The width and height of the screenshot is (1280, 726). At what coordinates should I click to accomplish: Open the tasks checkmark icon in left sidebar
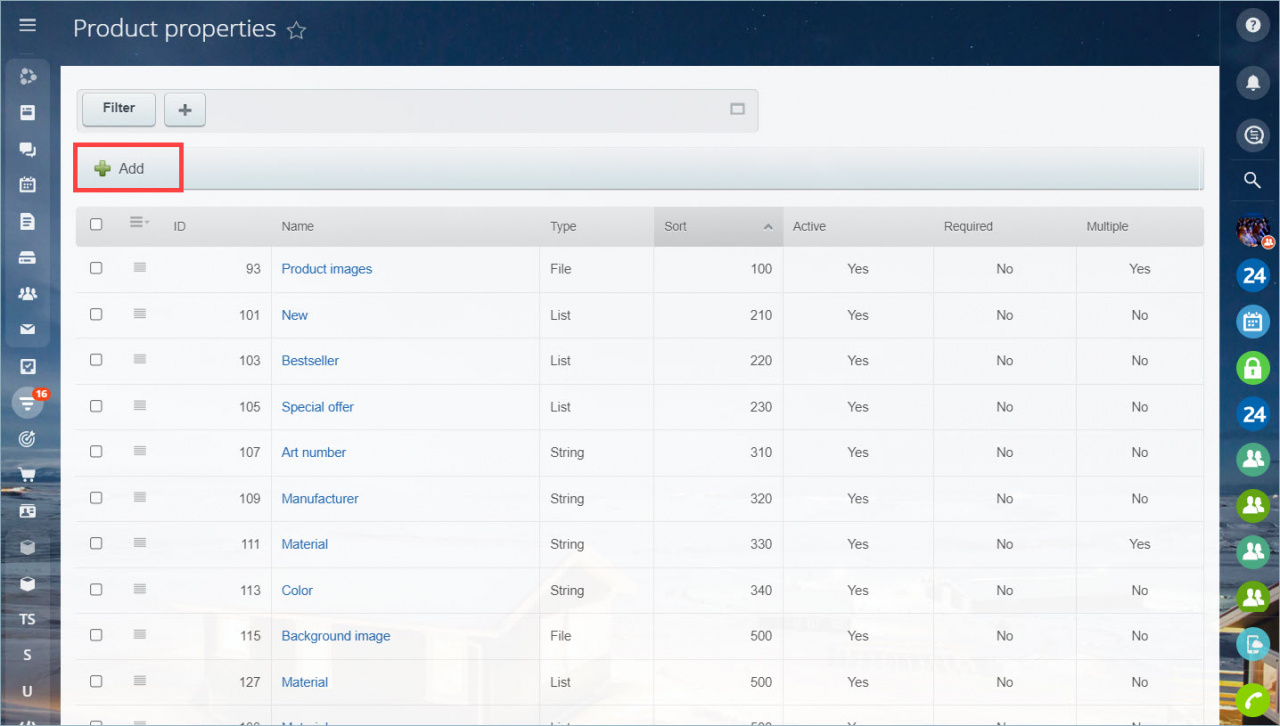point(28,366)
